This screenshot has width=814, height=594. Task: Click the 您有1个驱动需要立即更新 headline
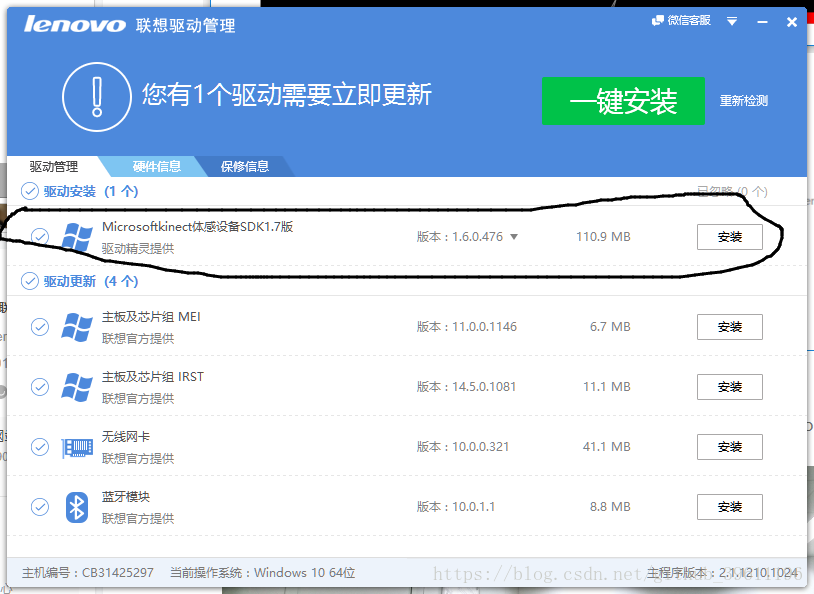(x=287, y=95)
